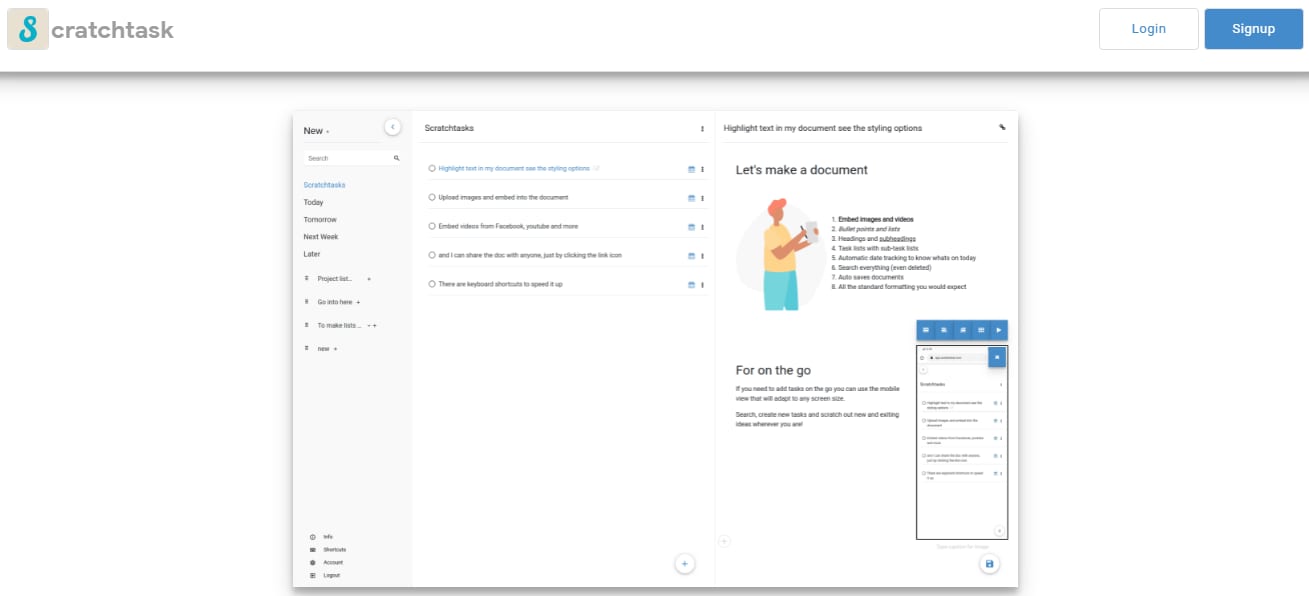Open three-dot menu for 'Highlight text' task

click(702, 169)
